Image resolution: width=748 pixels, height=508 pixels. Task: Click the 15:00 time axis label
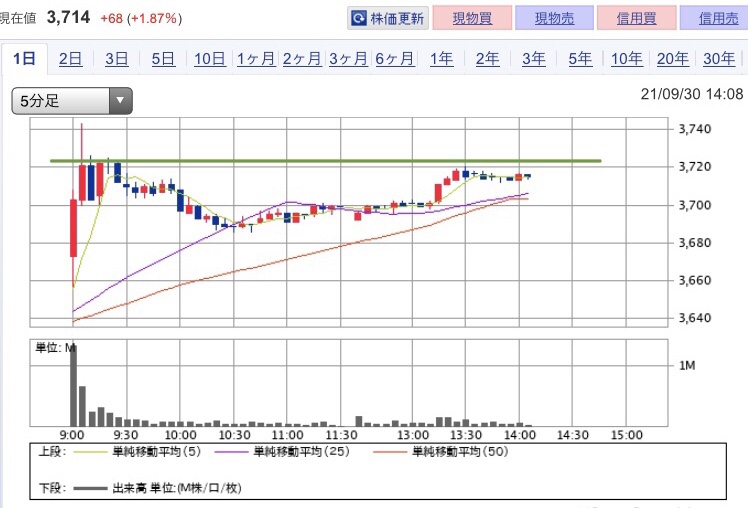pos(627,435)
